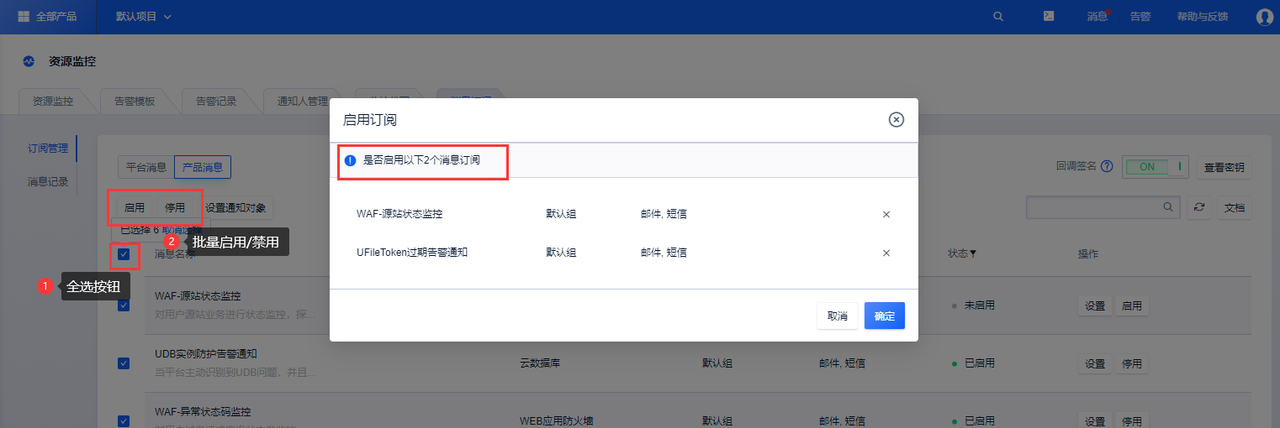The width and height of the screenshot is (1280, 428).
Task: Uncheck the UDB实例防护告警通知 row checkbox
Action: click(124, 363)
